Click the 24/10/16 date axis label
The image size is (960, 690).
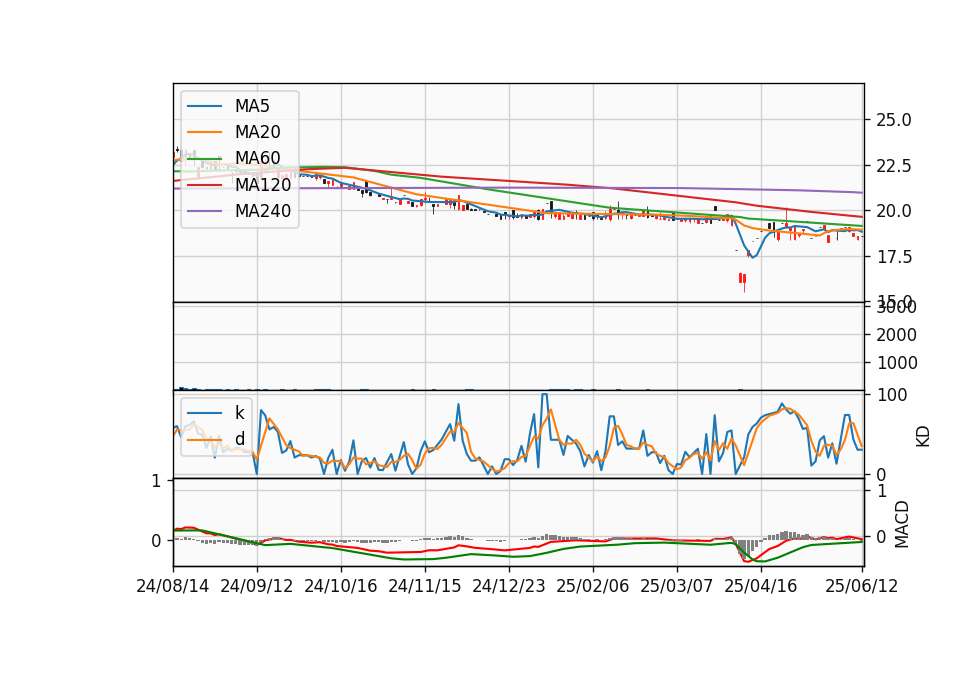[x=340, y=586]
